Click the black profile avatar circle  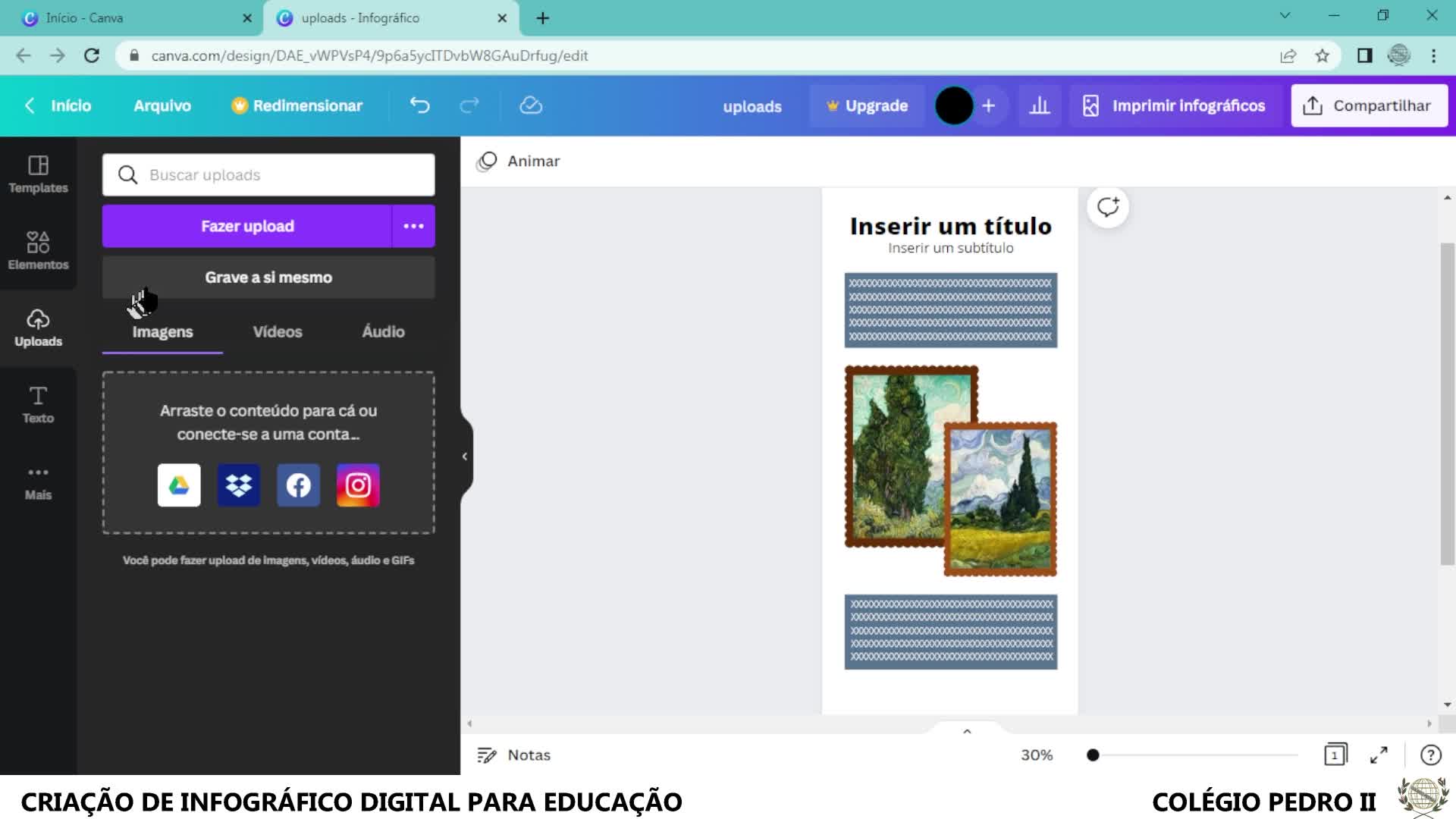tap(954, 105)
